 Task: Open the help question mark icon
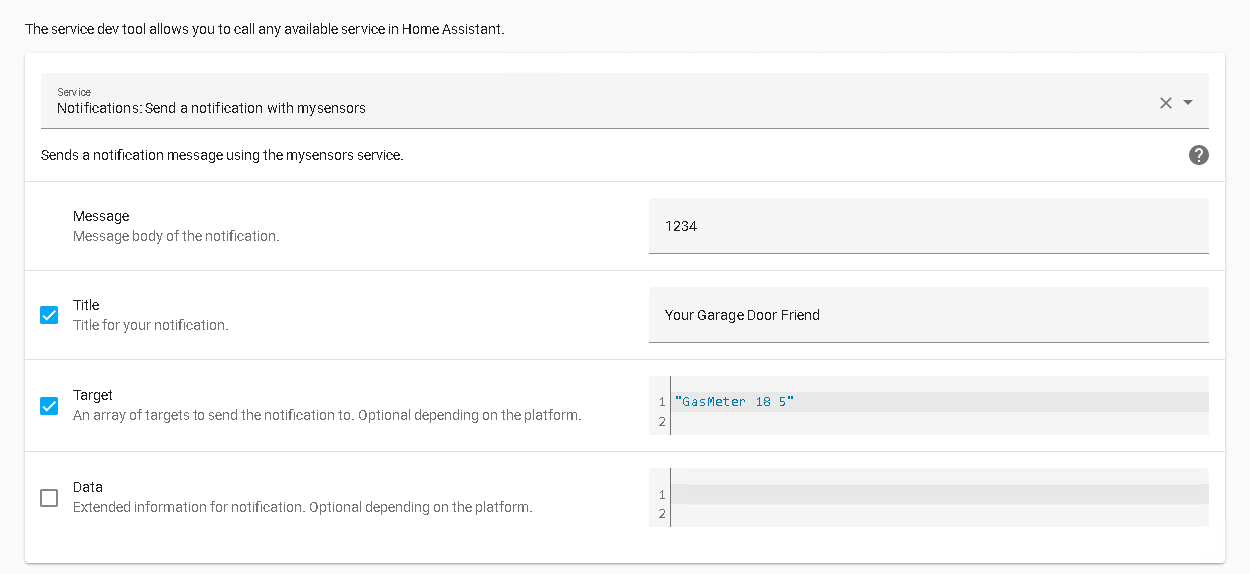[x=1198, y=155]
